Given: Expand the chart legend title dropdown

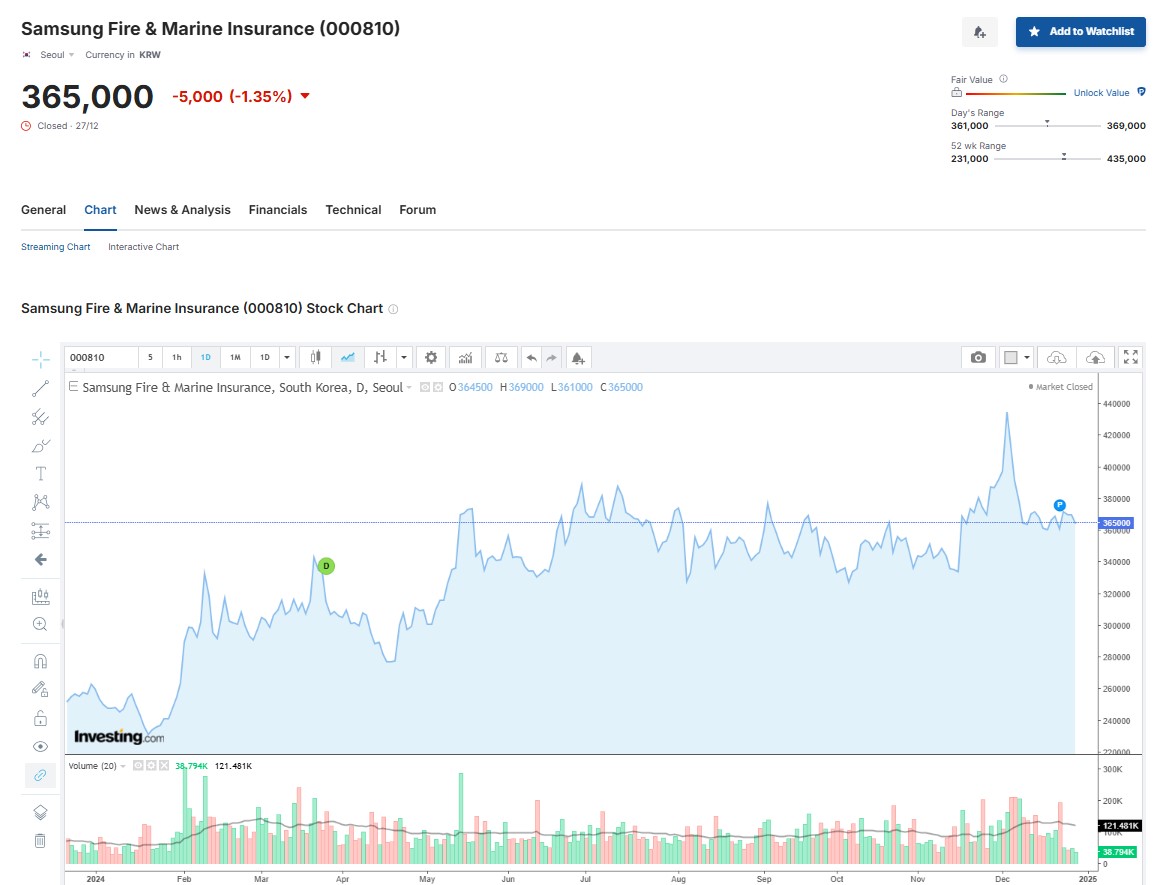Looking at the screenshot, I should click(x=409, y=387).
